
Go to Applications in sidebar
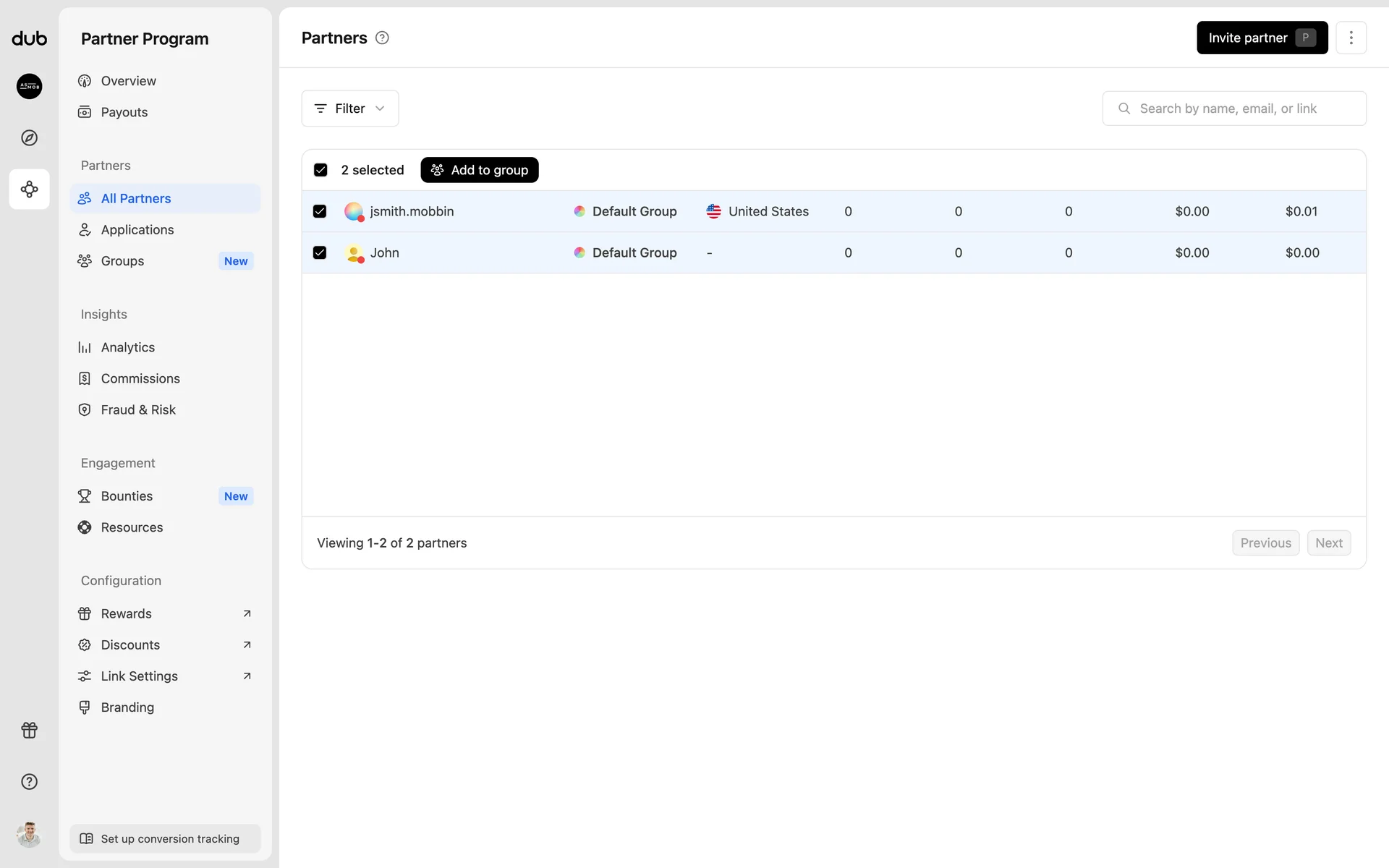click(137, 229)
